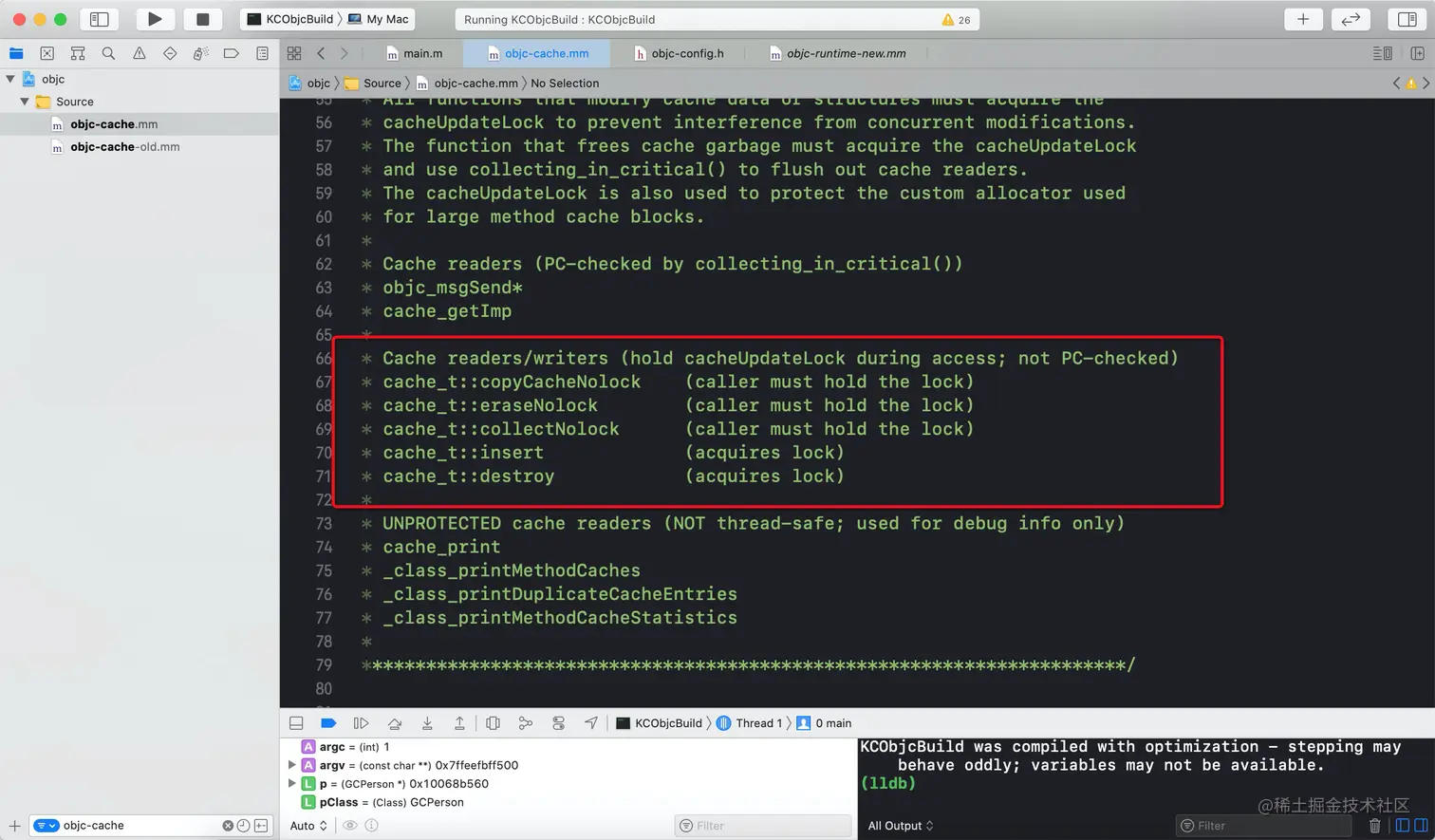
Task: Open the report navigator
Action: click(262, 53)
